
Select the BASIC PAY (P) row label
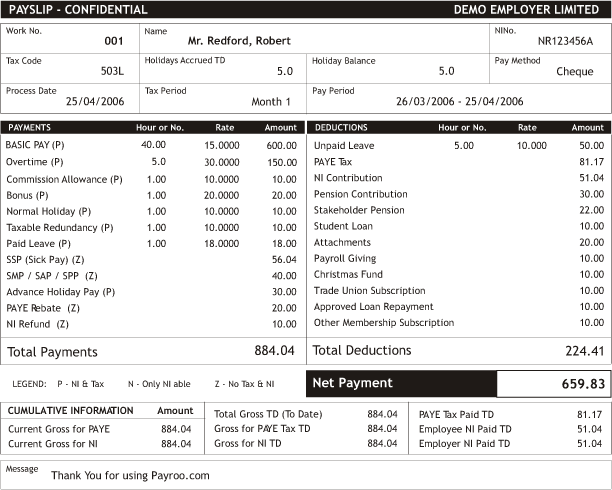pos(37,145)
